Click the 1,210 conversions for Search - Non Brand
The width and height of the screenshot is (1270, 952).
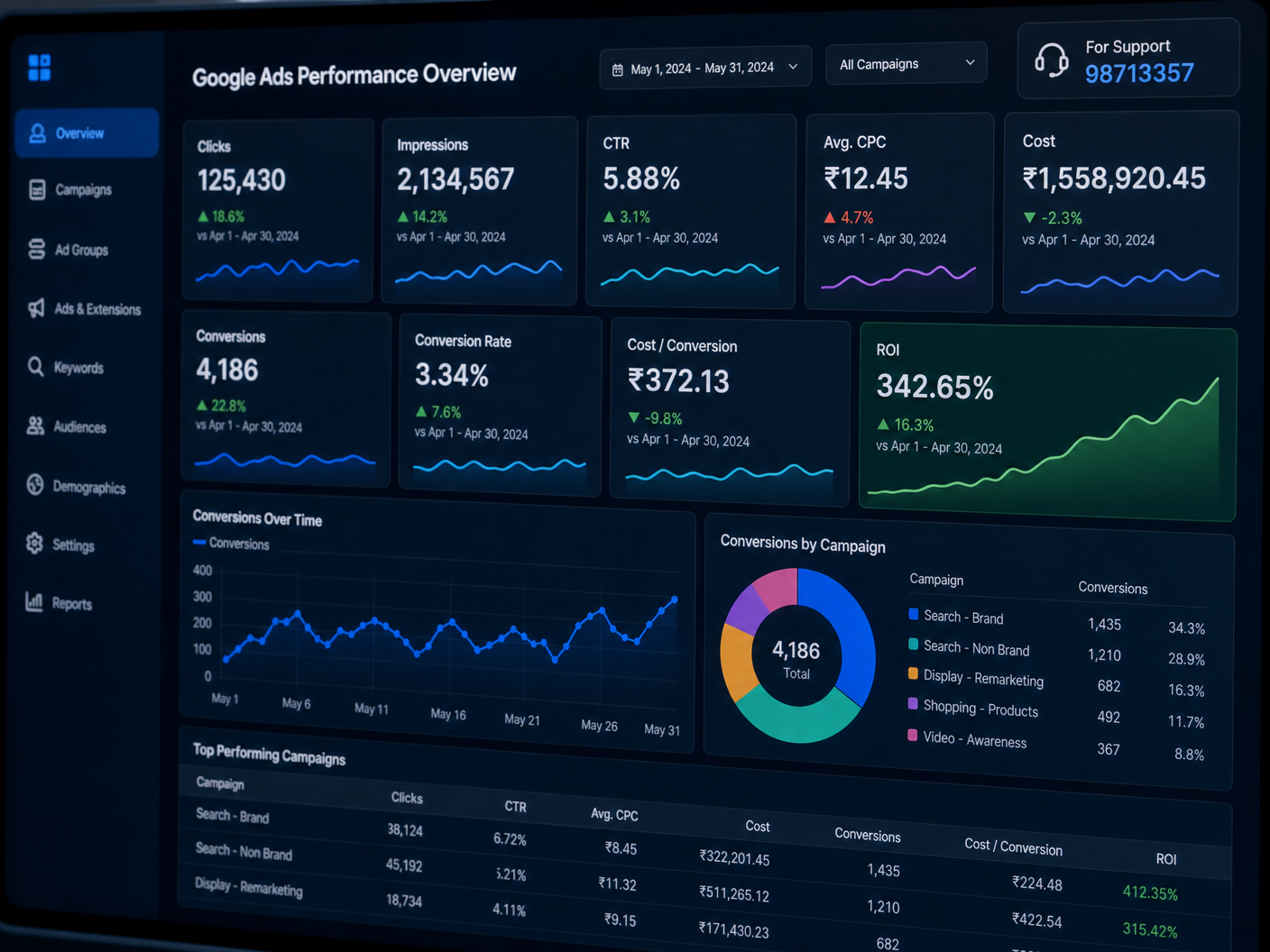(1104, 655)
